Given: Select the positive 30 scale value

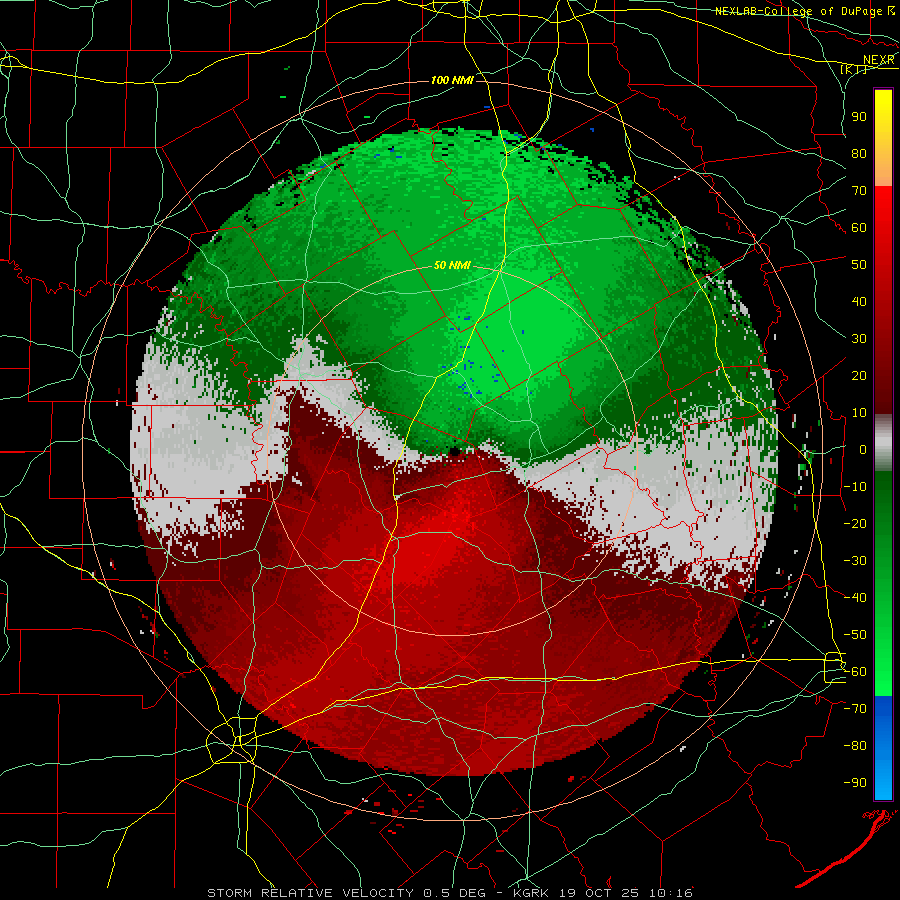Looking at the screenshot, I should tap(859, 339).
